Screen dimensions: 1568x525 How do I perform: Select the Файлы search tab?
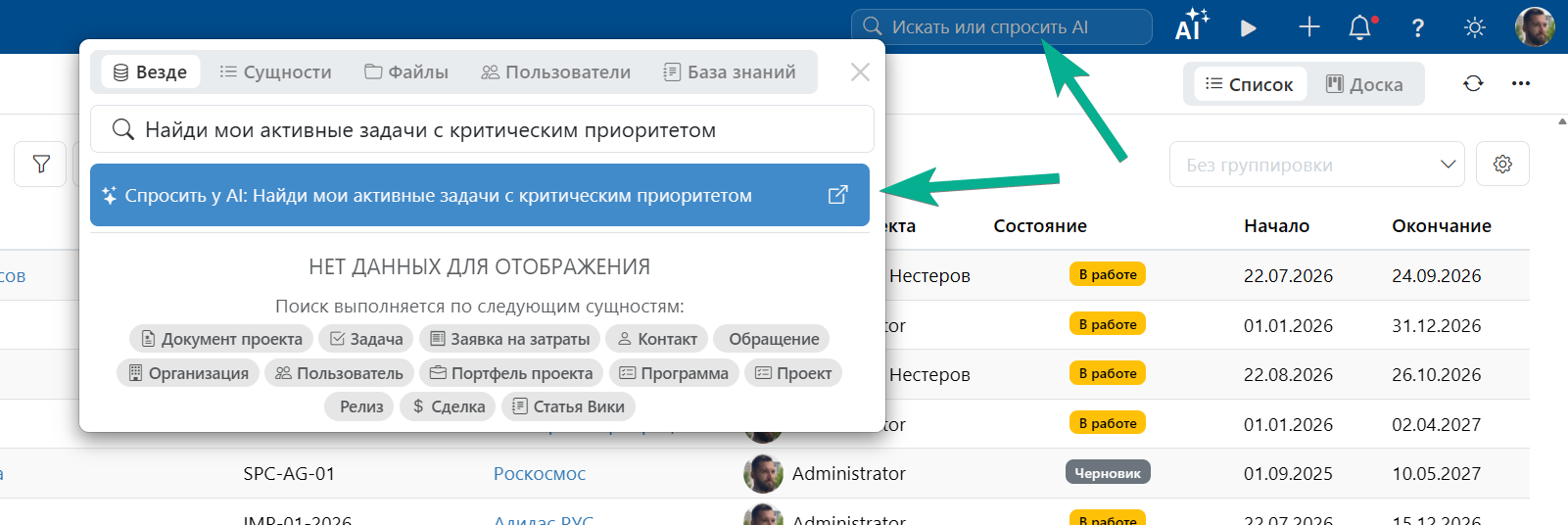tap(406, 72)
